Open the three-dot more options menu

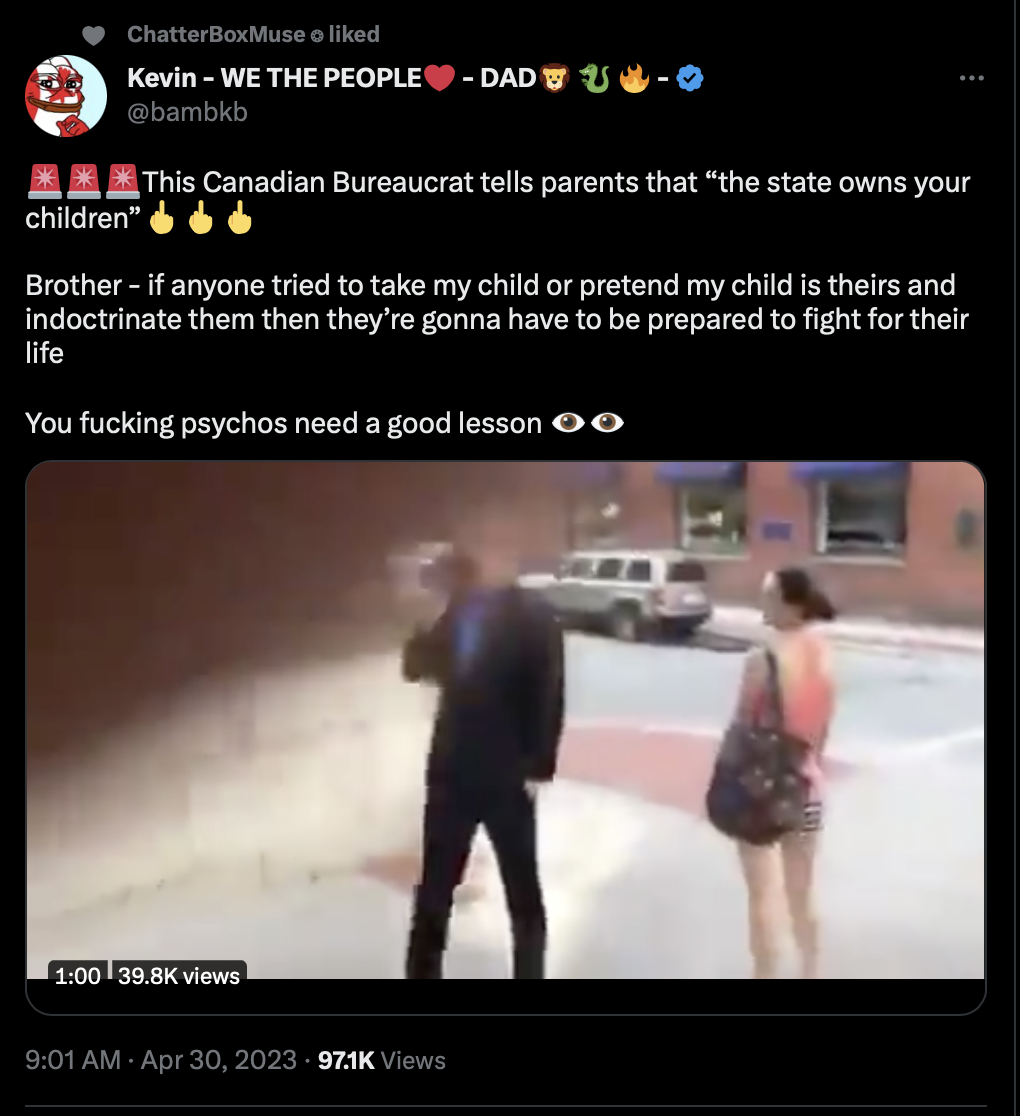click(x=972, y=78)
